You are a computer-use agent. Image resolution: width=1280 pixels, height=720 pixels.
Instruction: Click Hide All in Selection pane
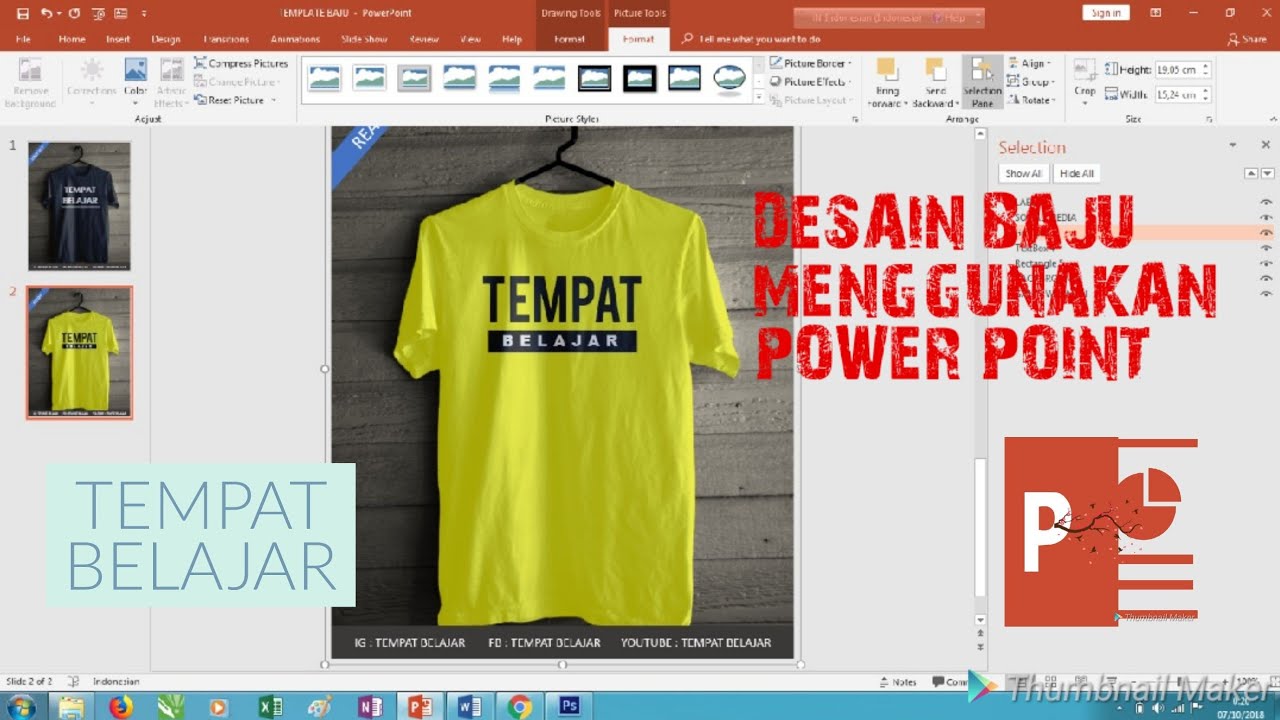pos(1076,173)
